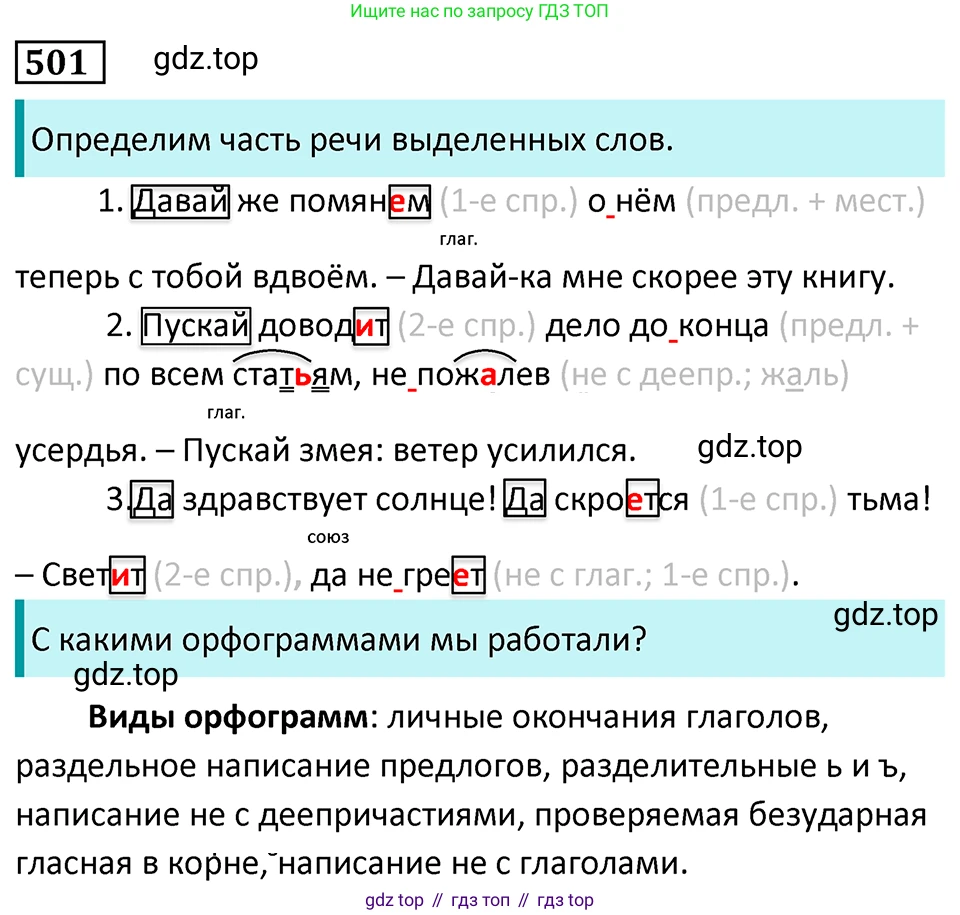Click bold text "Виды орфограмм"

pyautogui.click(x=227, y=717)
